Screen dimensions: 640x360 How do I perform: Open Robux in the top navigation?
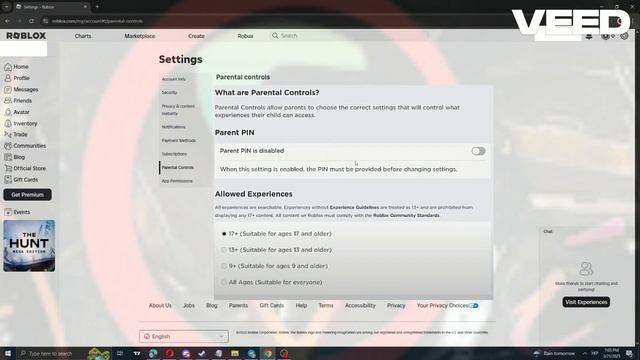point(245,36)
